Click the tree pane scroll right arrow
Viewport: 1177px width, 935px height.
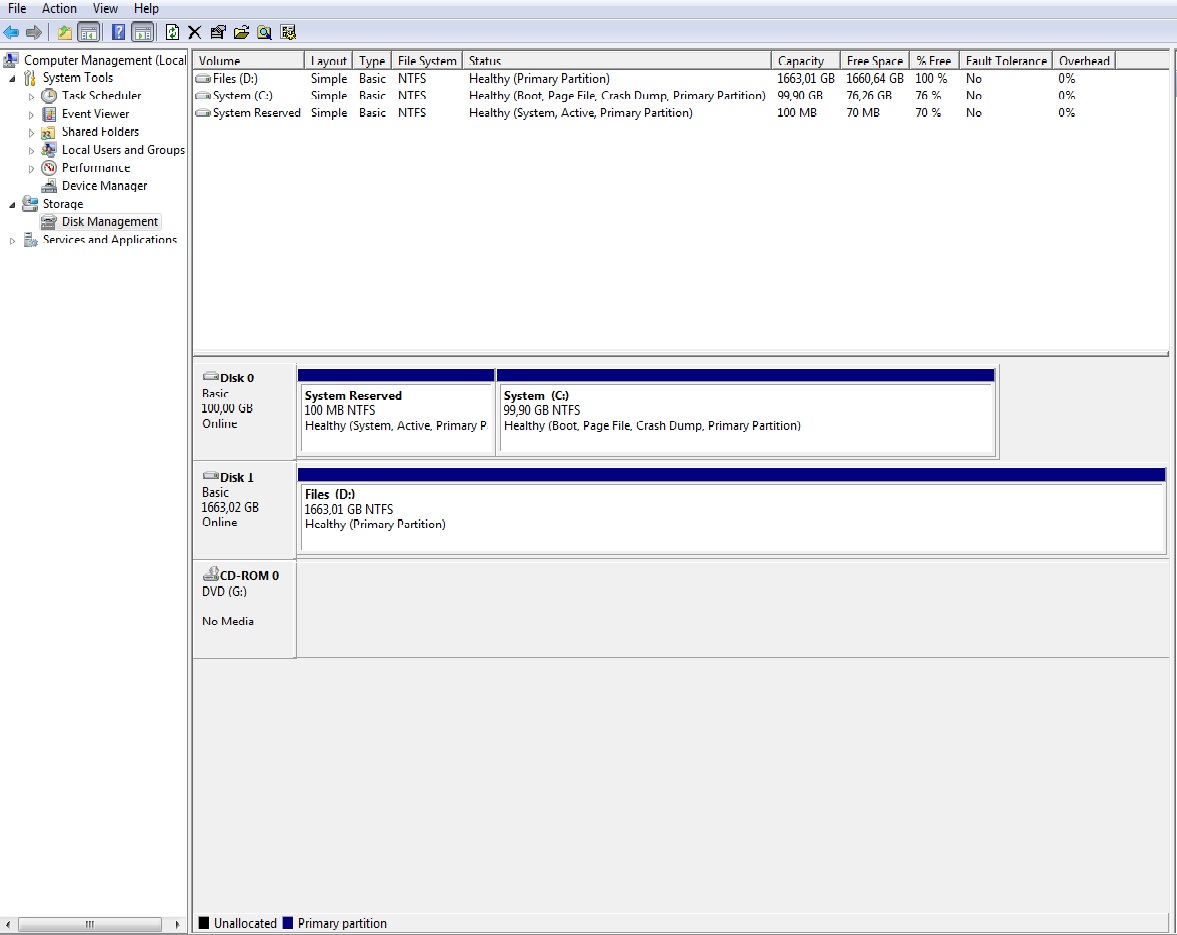pos(177,924)
